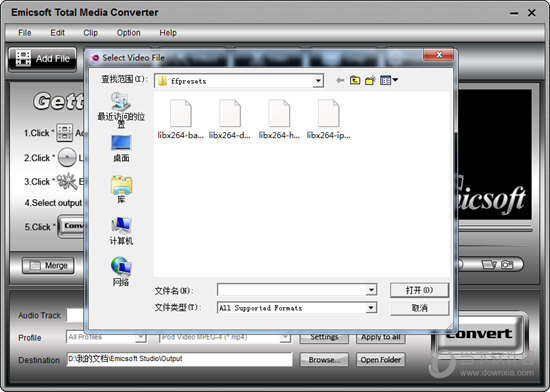Go back with the dialog's back arrow
This screenshot has width=550, height=392.
point(340,80)
